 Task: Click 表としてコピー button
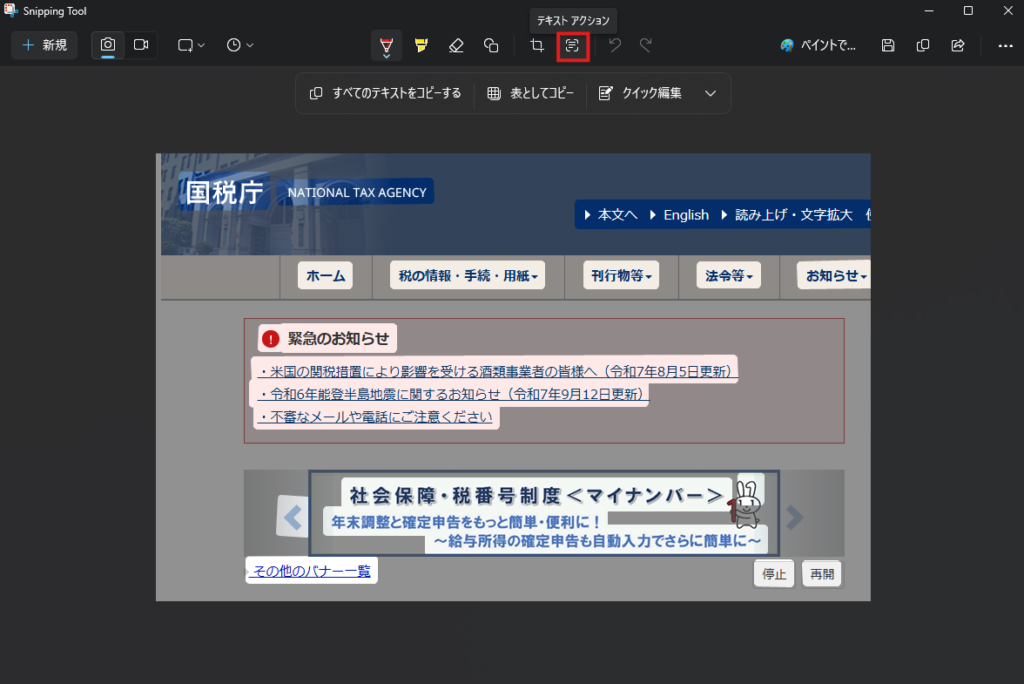(531, 93)
